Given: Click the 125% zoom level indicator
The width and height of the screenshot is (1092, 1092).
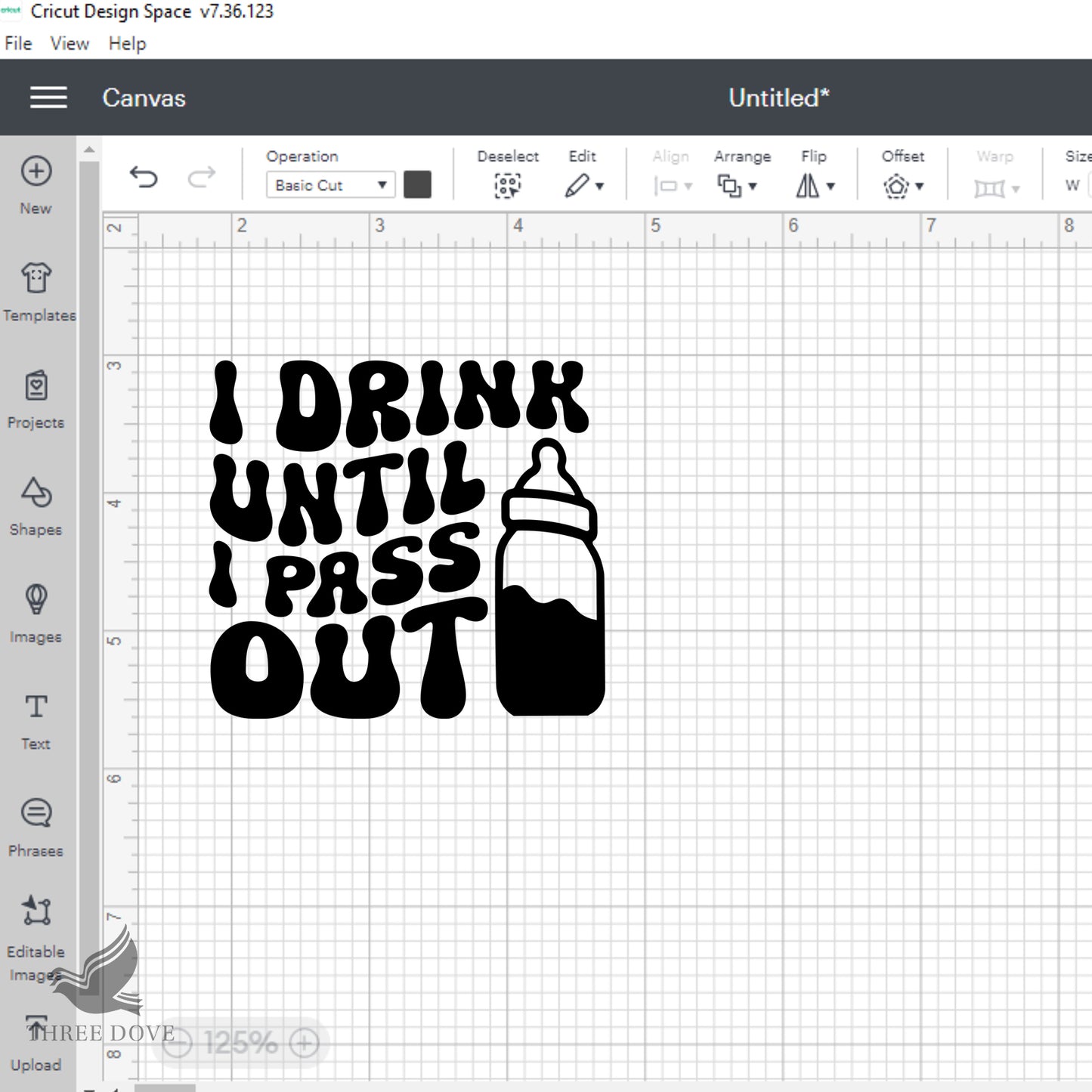Looking at the screenshot, I should click(241, 1044).
